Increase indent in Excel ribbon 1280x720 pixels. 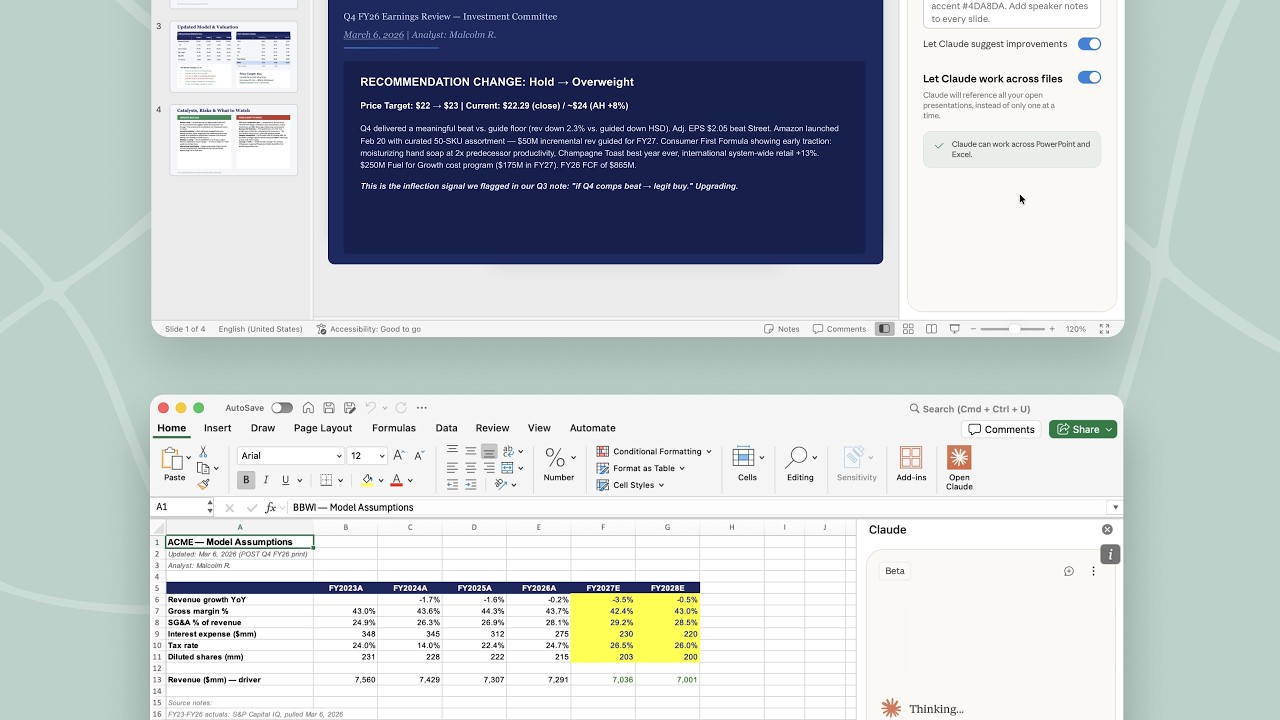pos(470,484)
